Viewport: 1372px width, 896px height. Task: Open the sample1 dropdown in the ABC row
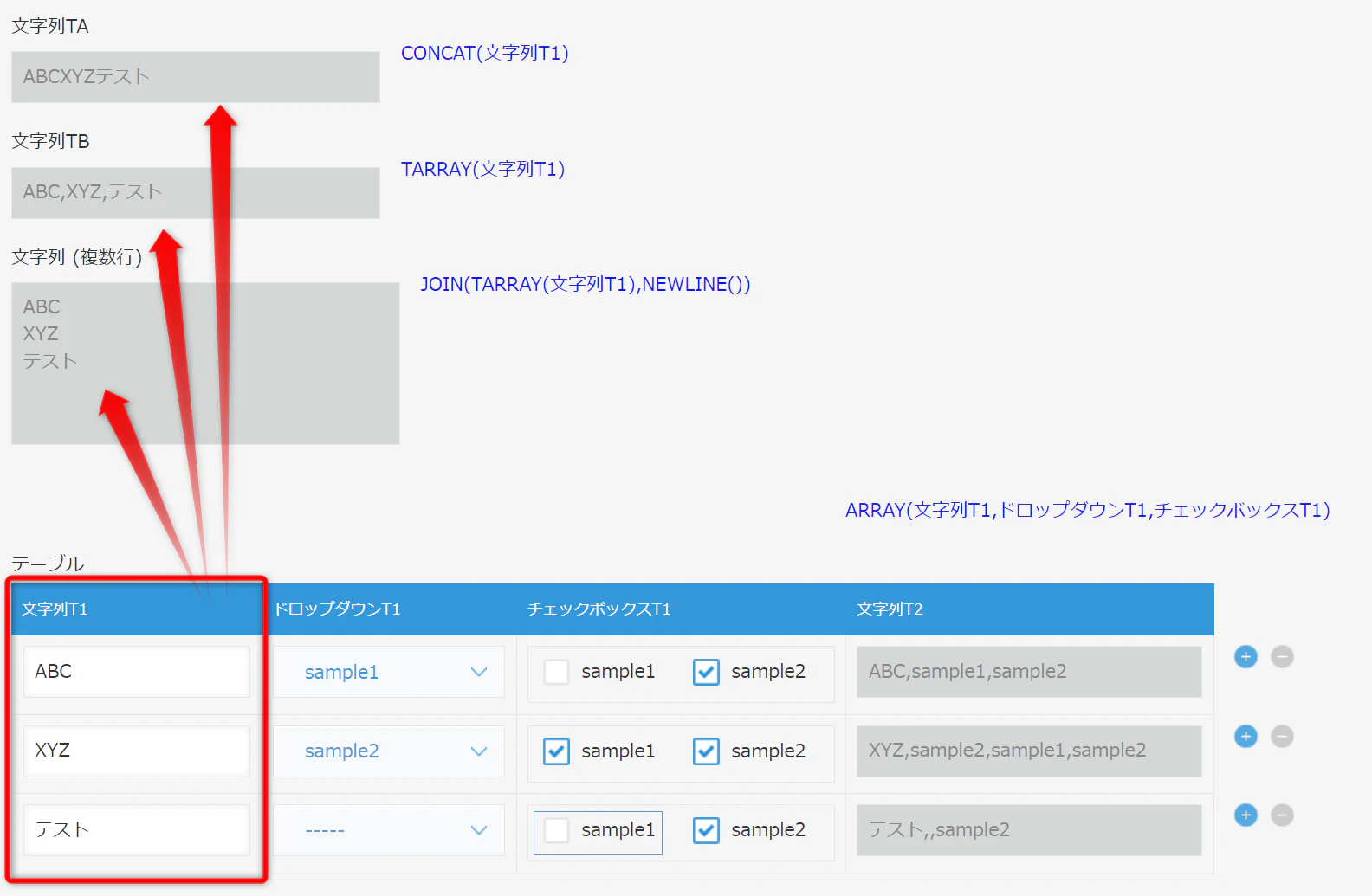tap(389, 672)
